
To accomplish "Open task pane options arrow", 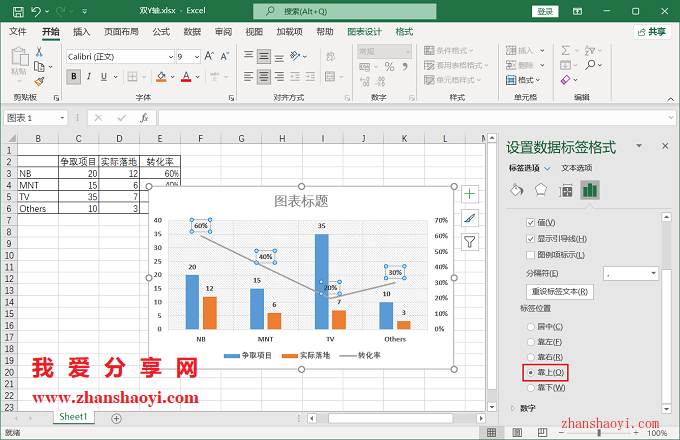I will (639, 146).
